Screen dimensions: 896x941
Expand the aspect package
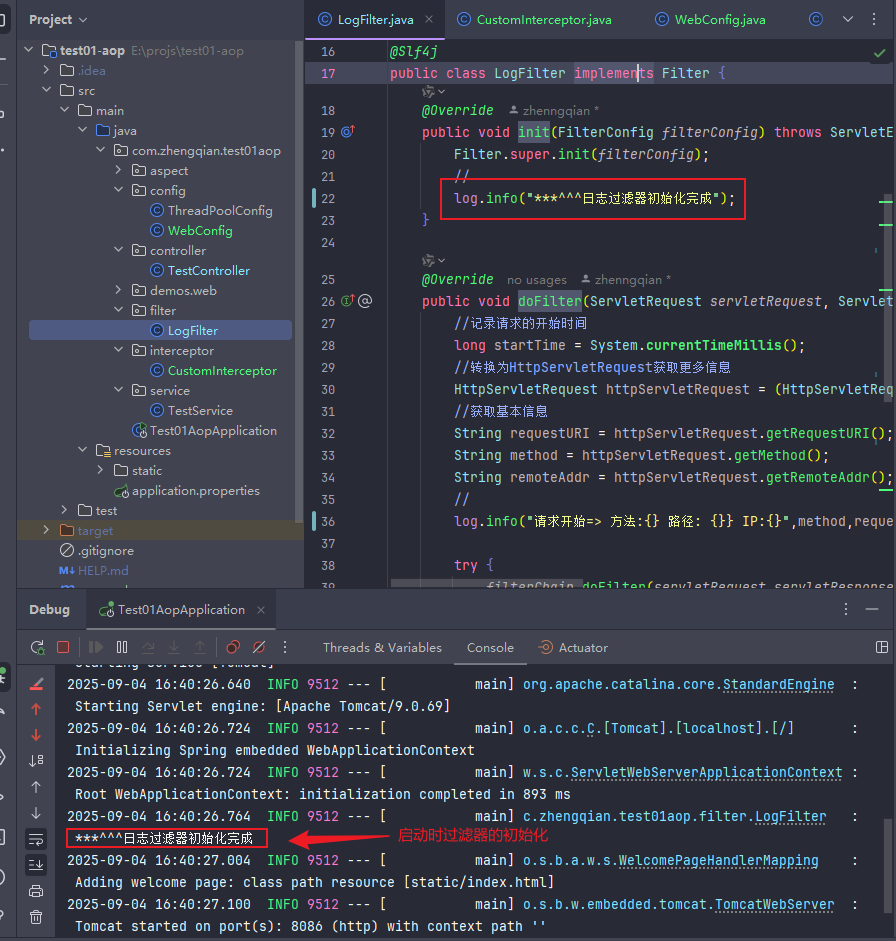click(118, 170)
